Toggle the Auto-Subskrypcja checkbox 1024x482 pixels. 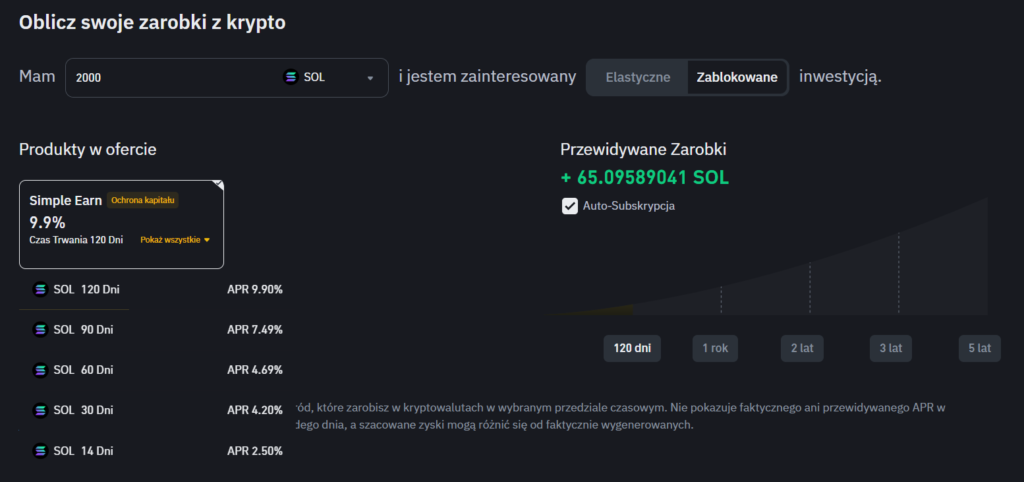click(570, 206)
